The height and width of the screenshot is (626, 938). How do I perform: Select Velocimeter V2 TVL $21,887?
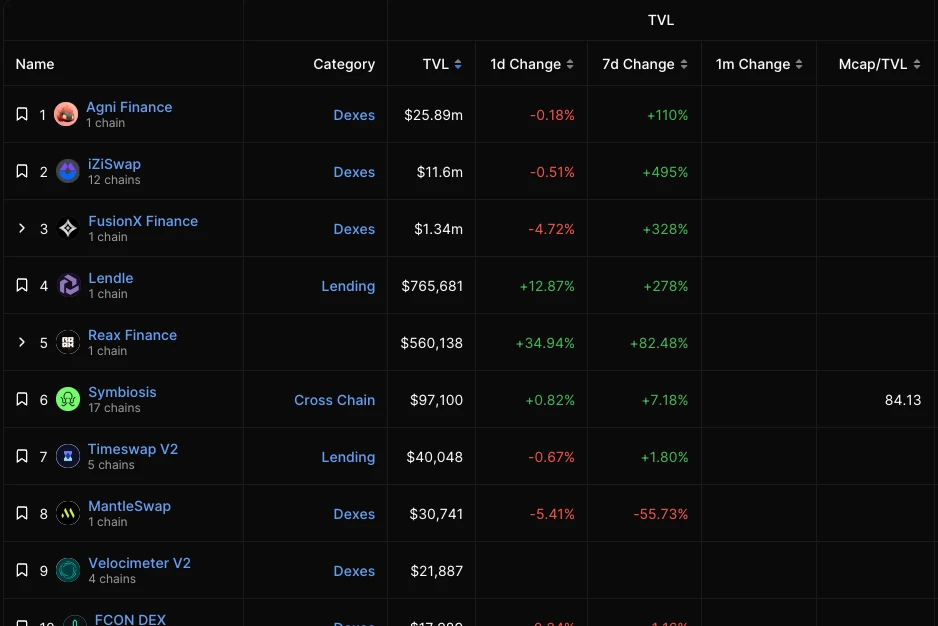[437, 571]
